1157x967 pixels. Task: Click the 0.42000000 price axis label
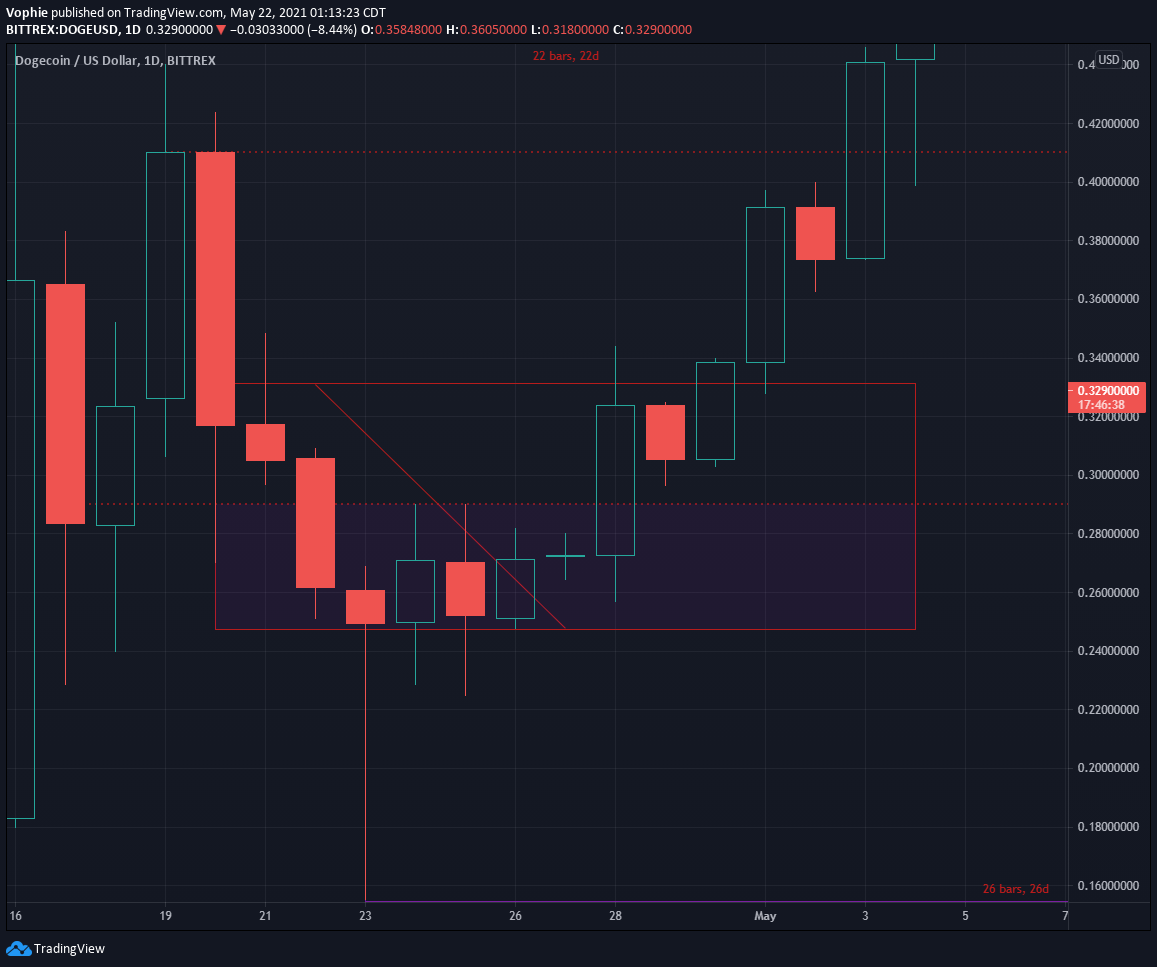pos(1108,123)
